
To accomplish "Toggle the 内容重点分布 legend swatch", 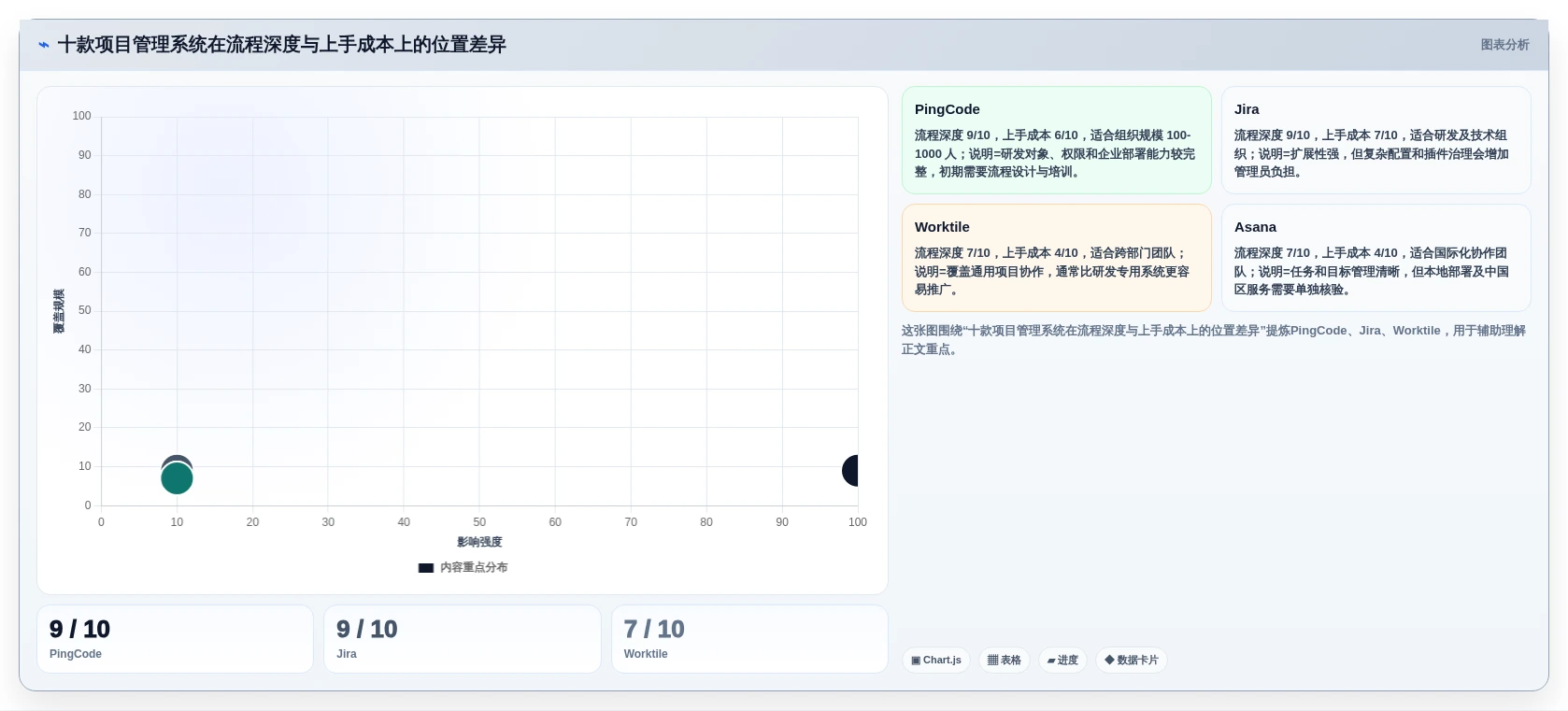I will click(426, 568).
